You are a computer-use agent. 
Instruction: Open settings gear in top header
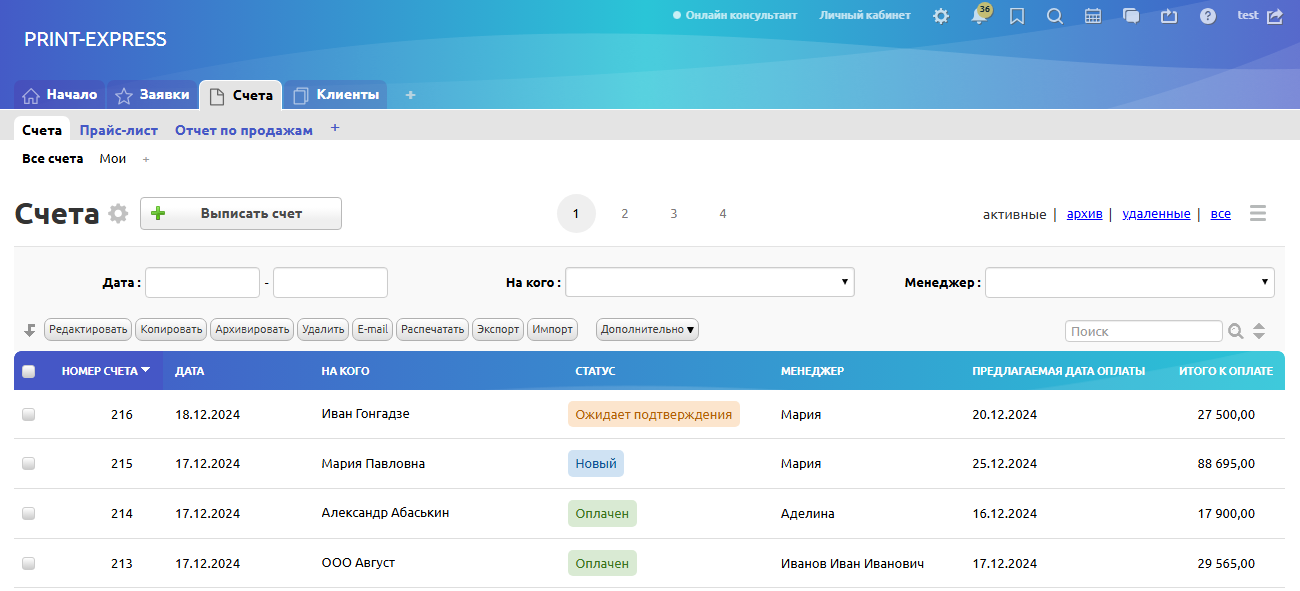click(941, 16)
